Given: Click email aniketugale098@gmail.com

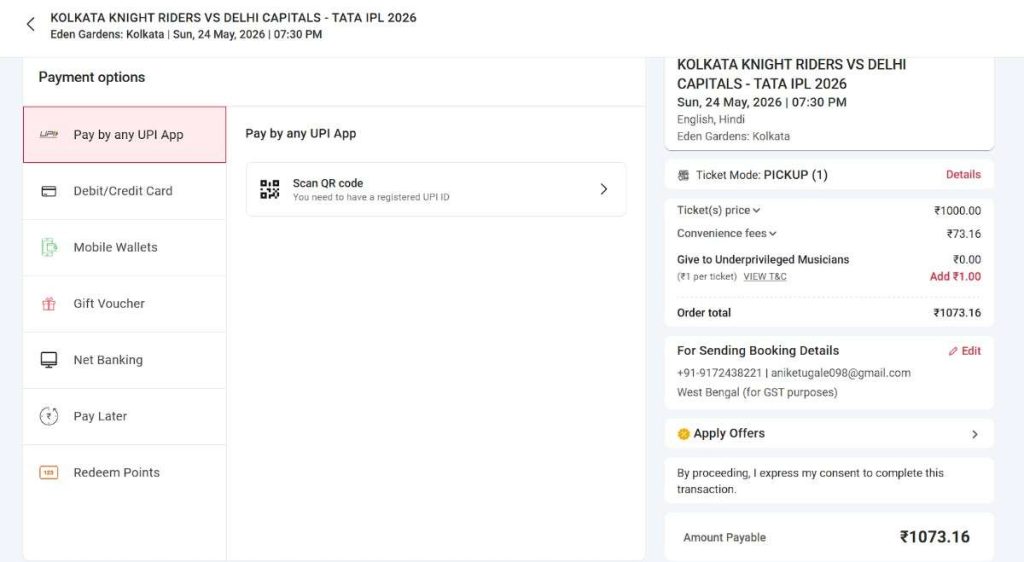Looking at the screenshot, I should click(x=840, y=373).
